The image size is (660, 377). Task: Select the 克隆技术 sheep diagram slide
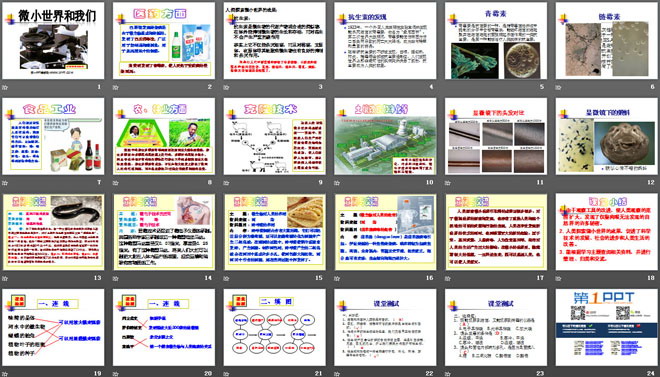coord(274,136)
